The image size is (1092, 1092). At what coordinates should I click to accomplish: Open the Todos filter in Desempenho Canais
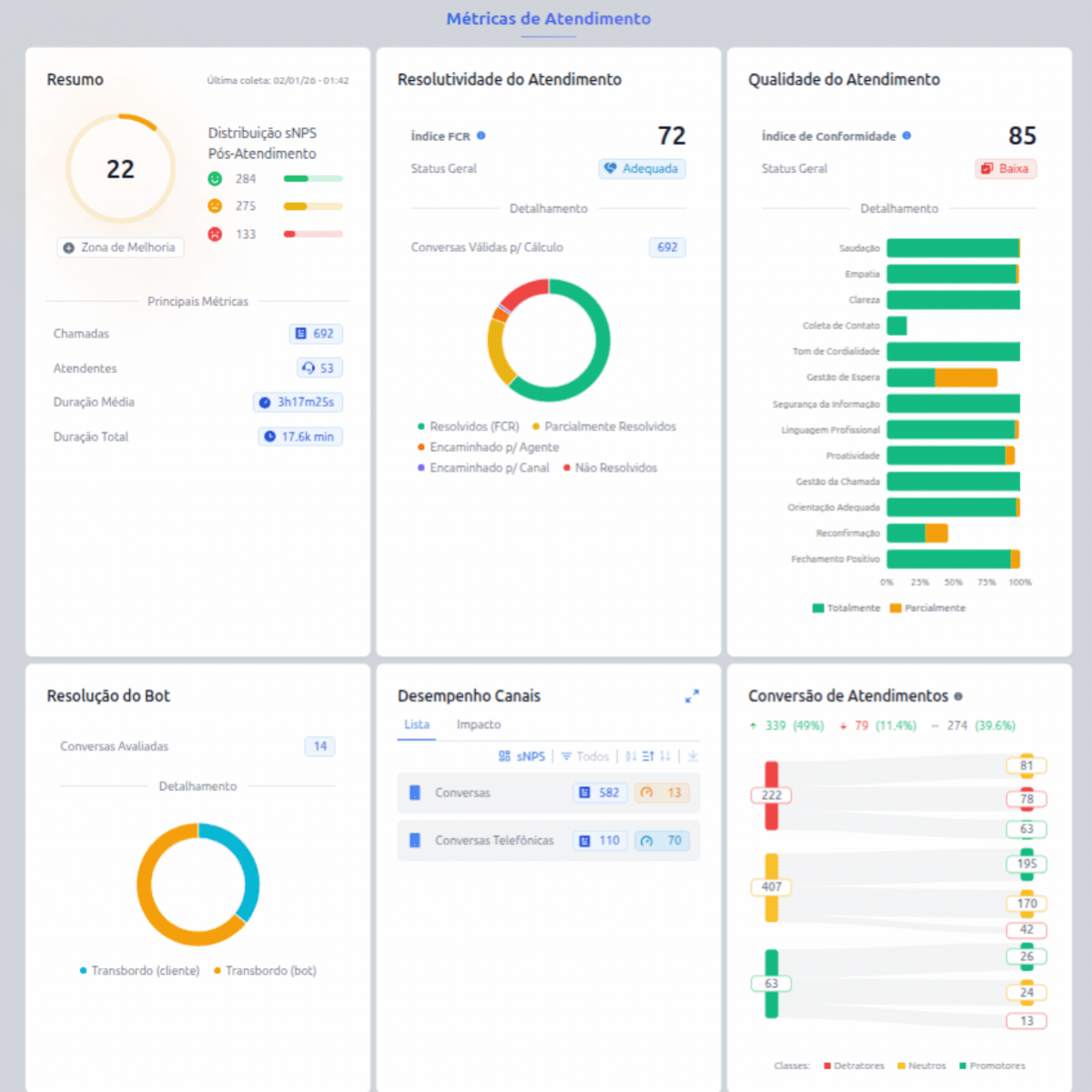click(x=585, y=755)
